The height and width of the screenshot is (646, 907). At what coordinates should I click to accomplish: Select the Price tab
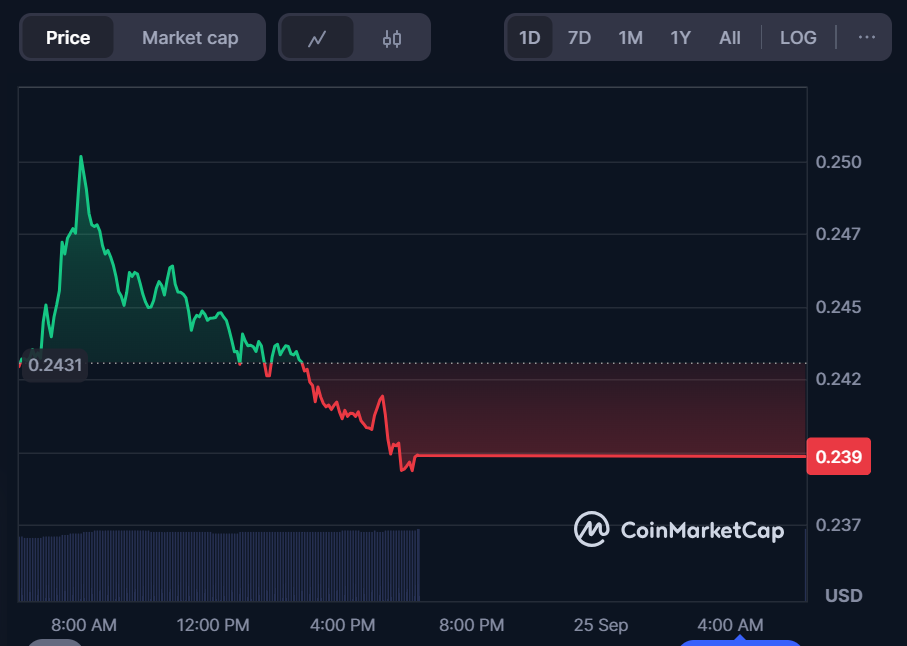coord(68,38)
